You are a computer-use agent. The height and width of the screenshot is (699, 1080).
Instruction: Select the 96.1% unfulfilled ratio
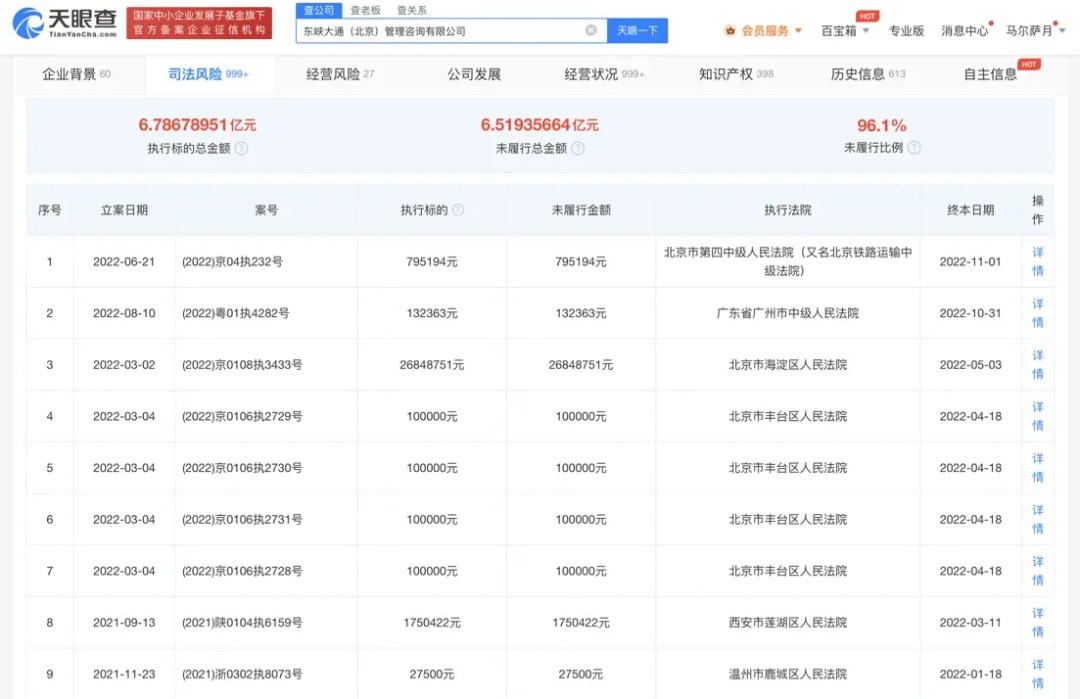coord(882,125)
